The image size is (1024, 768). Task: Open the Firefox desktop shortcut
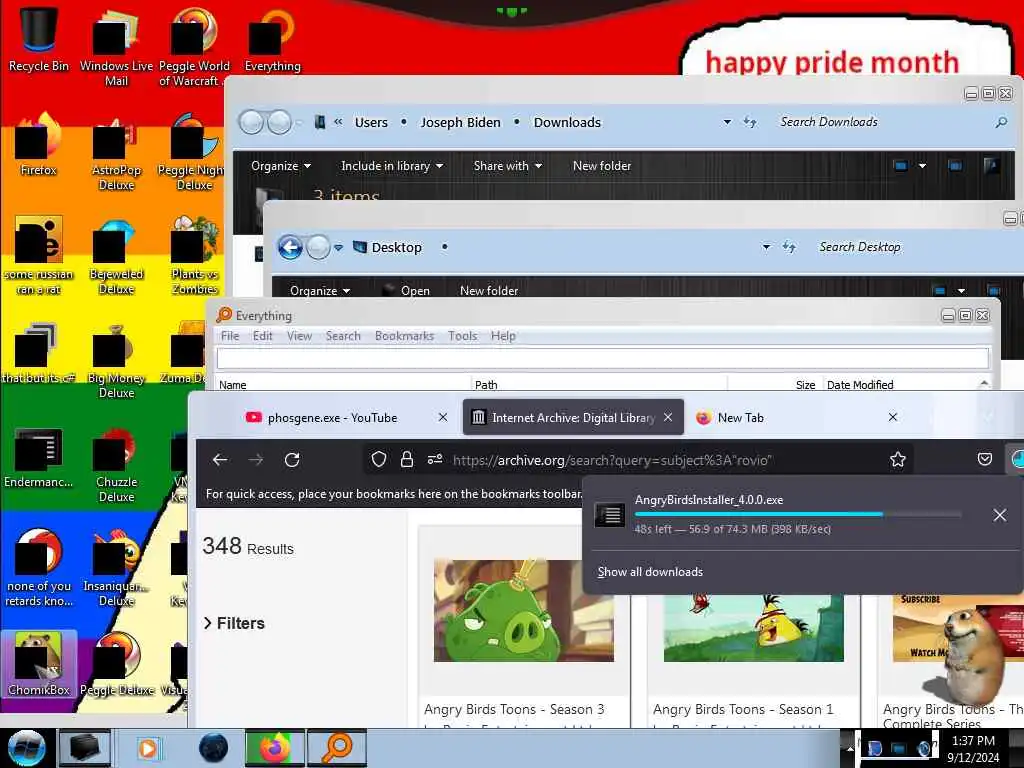click(38, 145)
